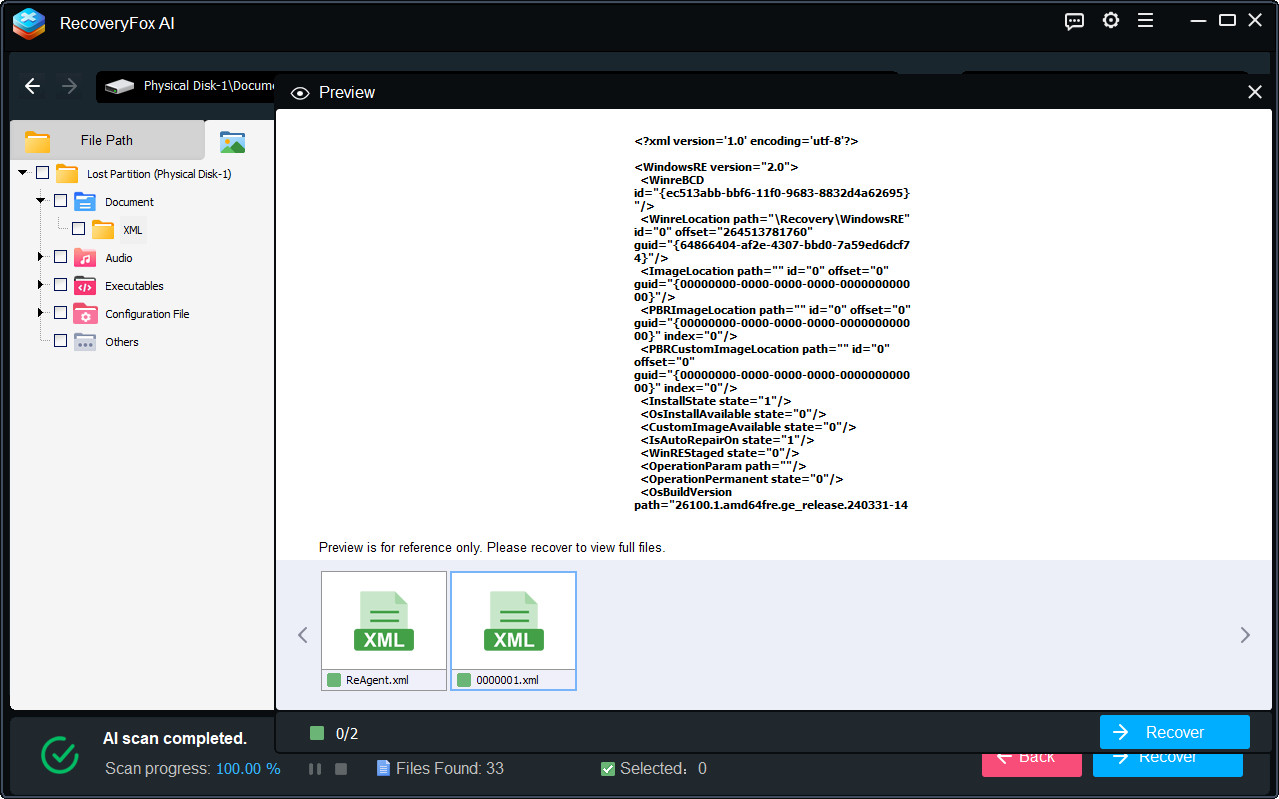Click the Executables code folder icon

click(x=85, y=285)
